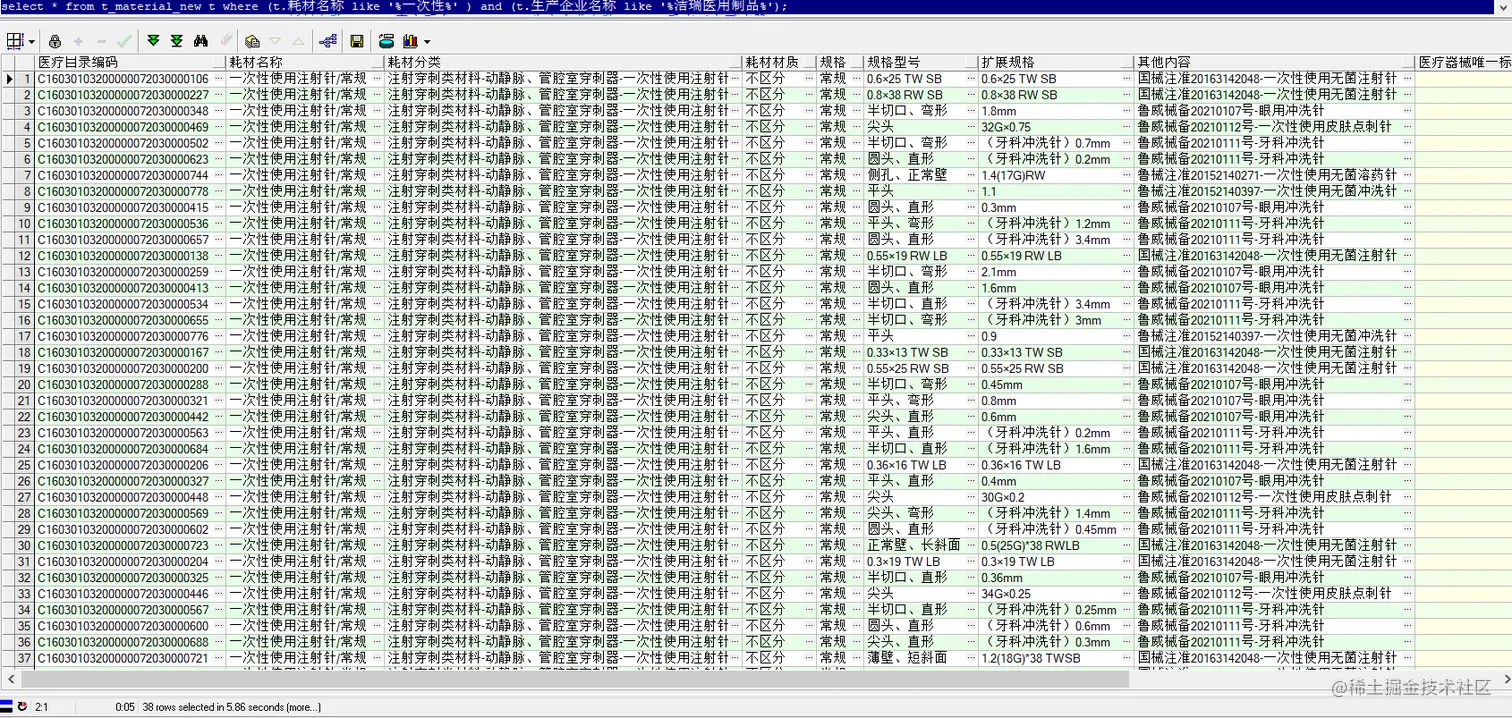The height and width of the screenshot is (718, 1512).
Task: Select the 规格 column header
Action: point(840,62)
